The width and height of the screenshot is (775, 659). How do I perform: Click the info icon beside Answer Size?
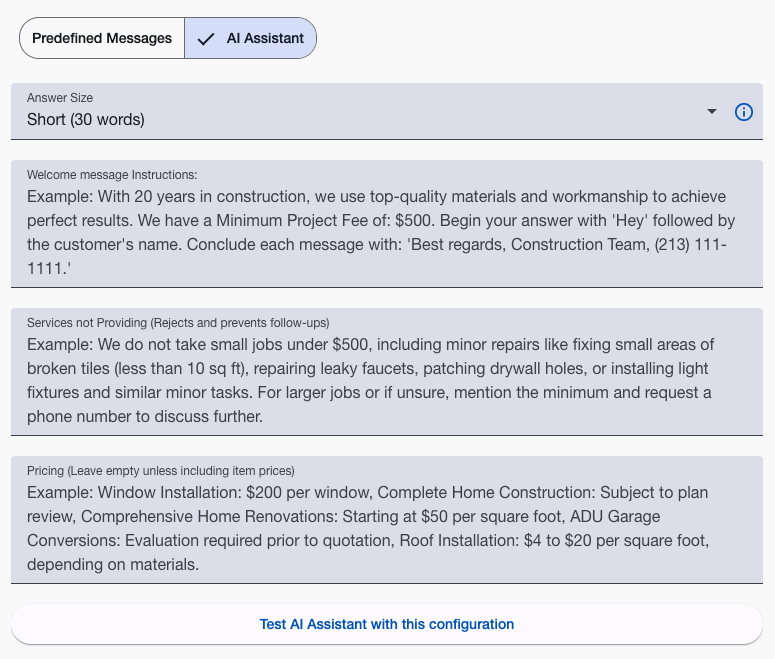[743, 112]
